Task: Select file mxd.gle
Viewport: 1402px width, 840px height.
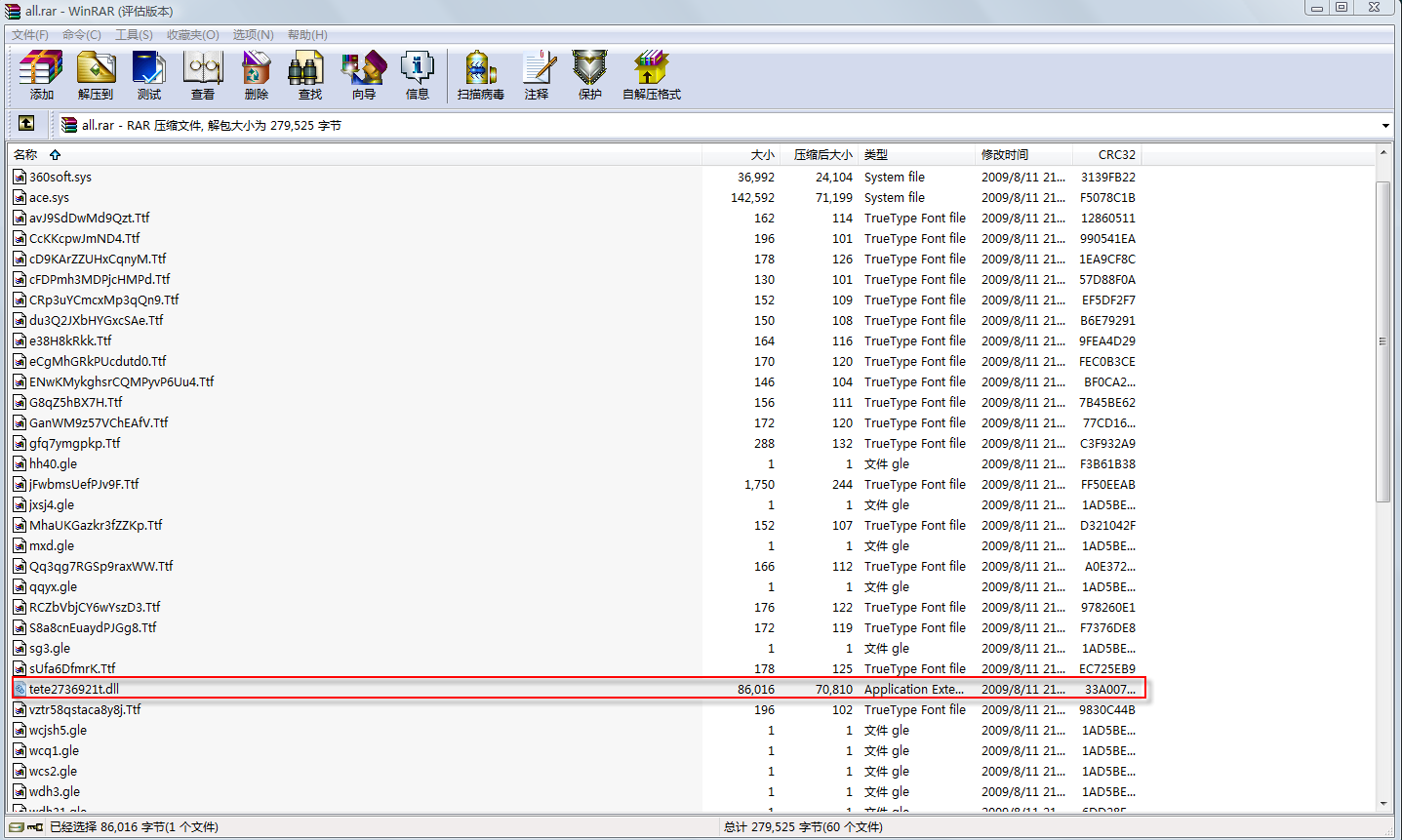Action: (52, 545)
